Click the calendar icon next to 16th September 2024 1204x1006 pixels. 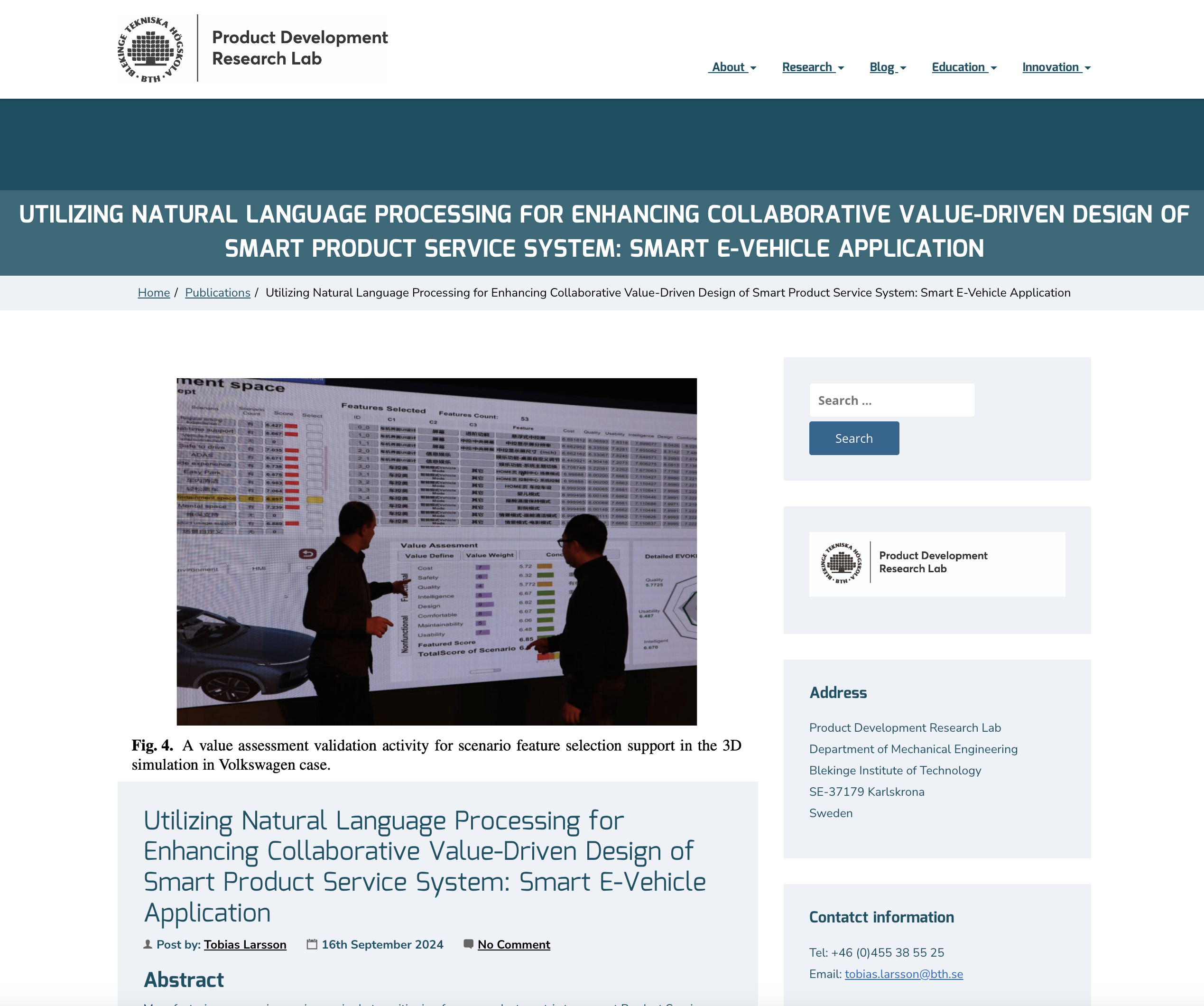point(312,944)
